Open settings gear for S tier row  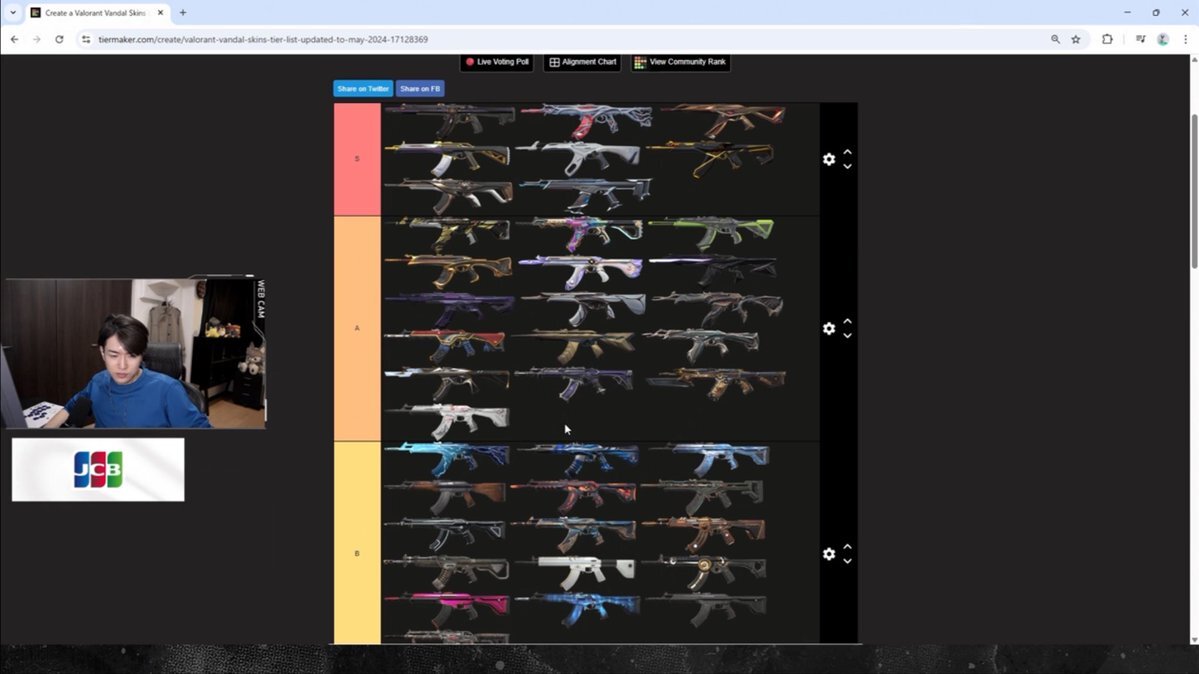pyautogui.click(x=829, y=159)
